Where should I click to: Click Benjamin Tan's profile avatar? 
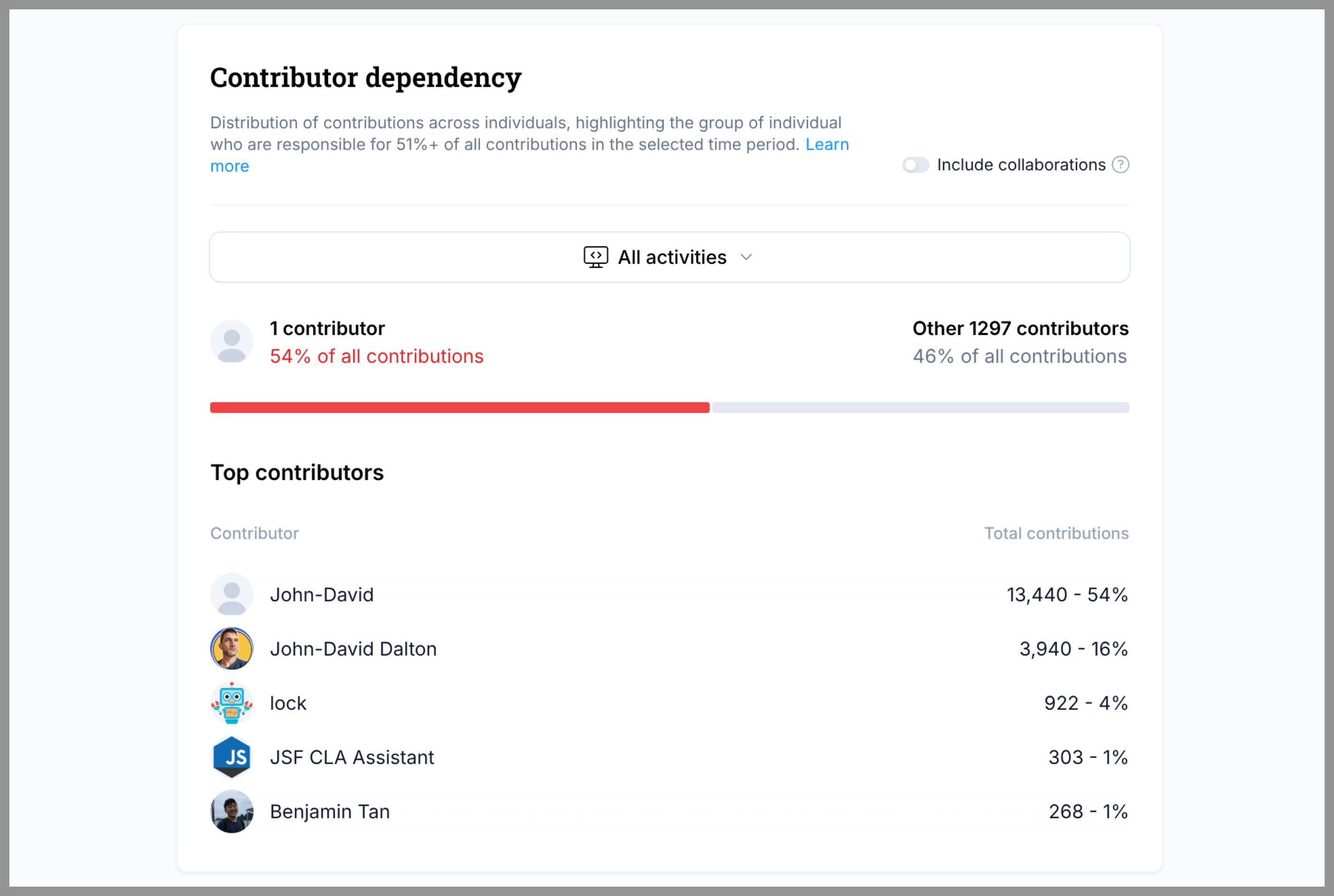tap(231, 811)
